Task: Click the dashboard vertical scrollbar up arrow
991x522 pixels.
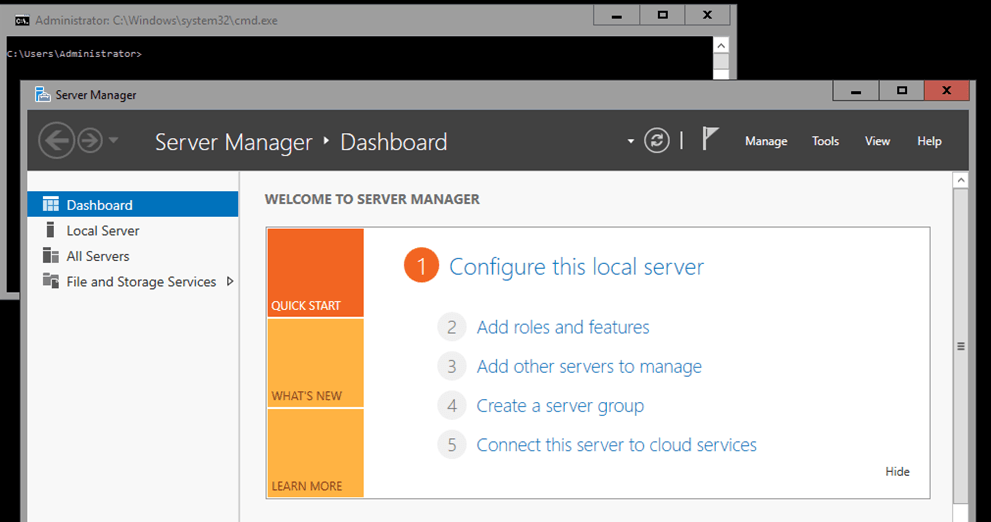Action: pyautogui.click(x=960, y=181)
